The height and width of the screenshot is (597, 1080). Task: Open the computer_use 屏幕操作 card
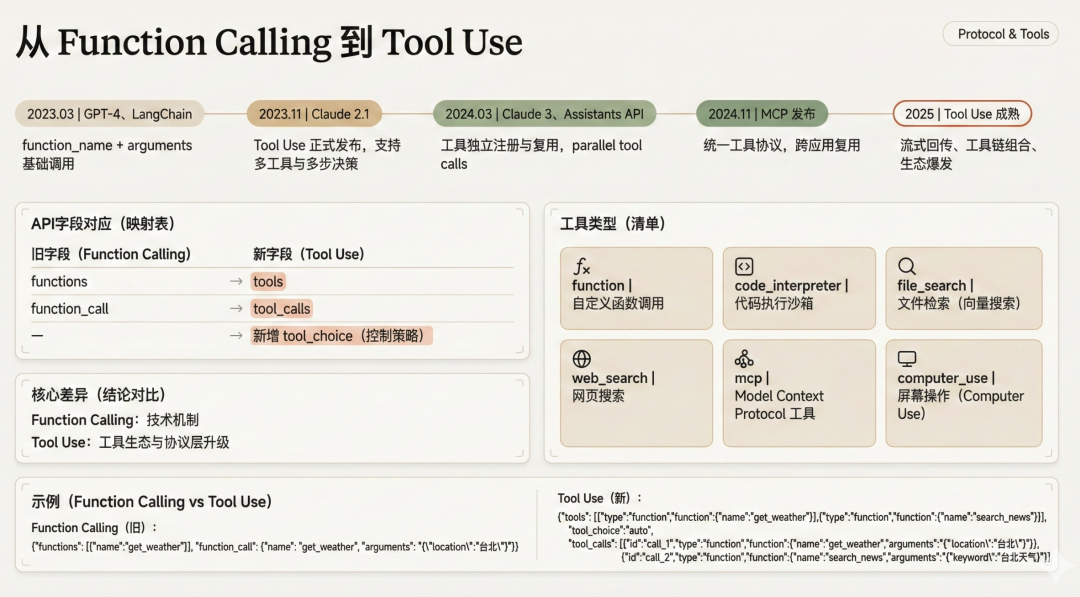coord(964,392)
